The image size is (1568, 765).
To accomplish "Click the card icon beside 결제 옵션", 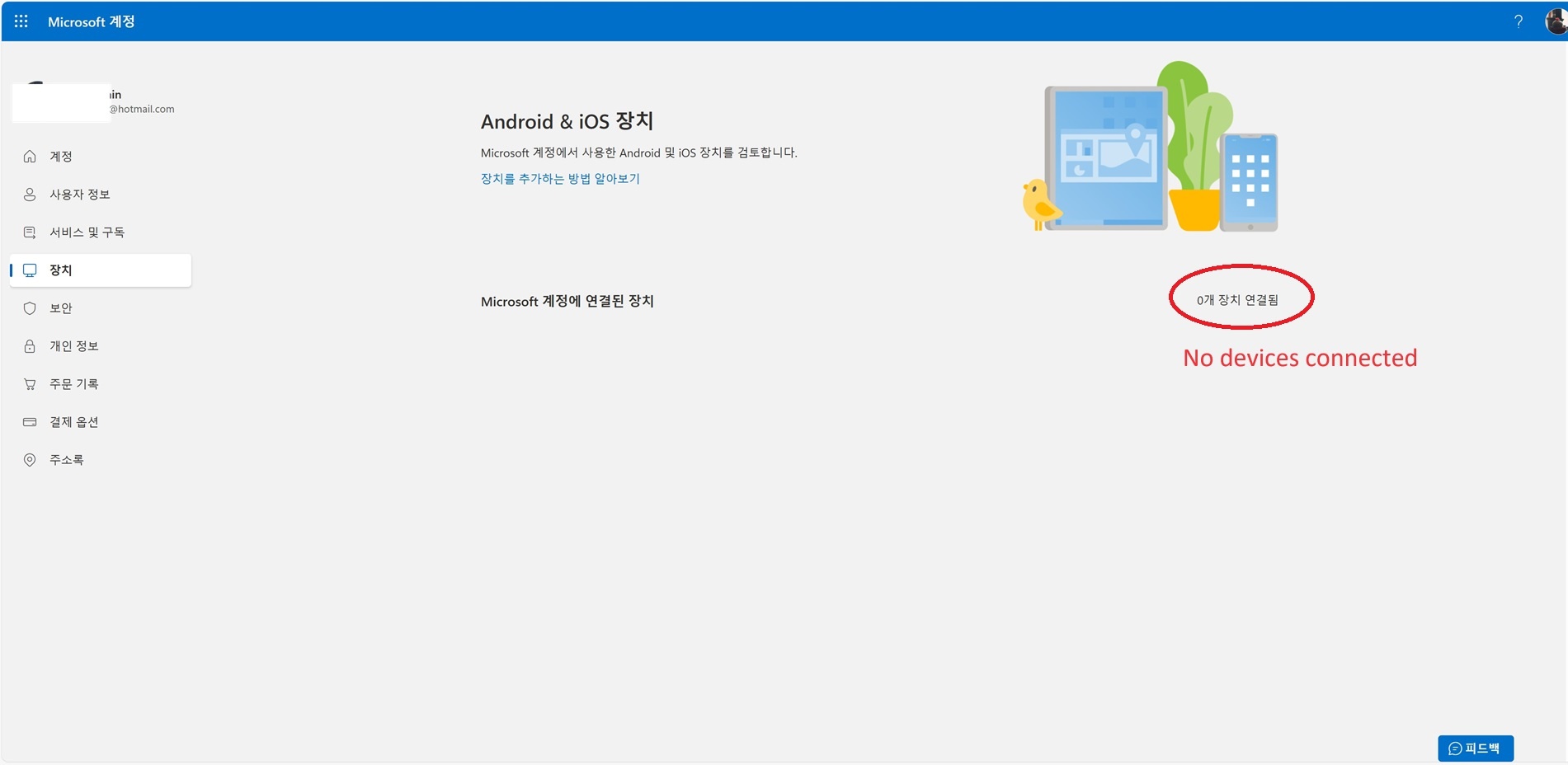I will click(30, 422).
